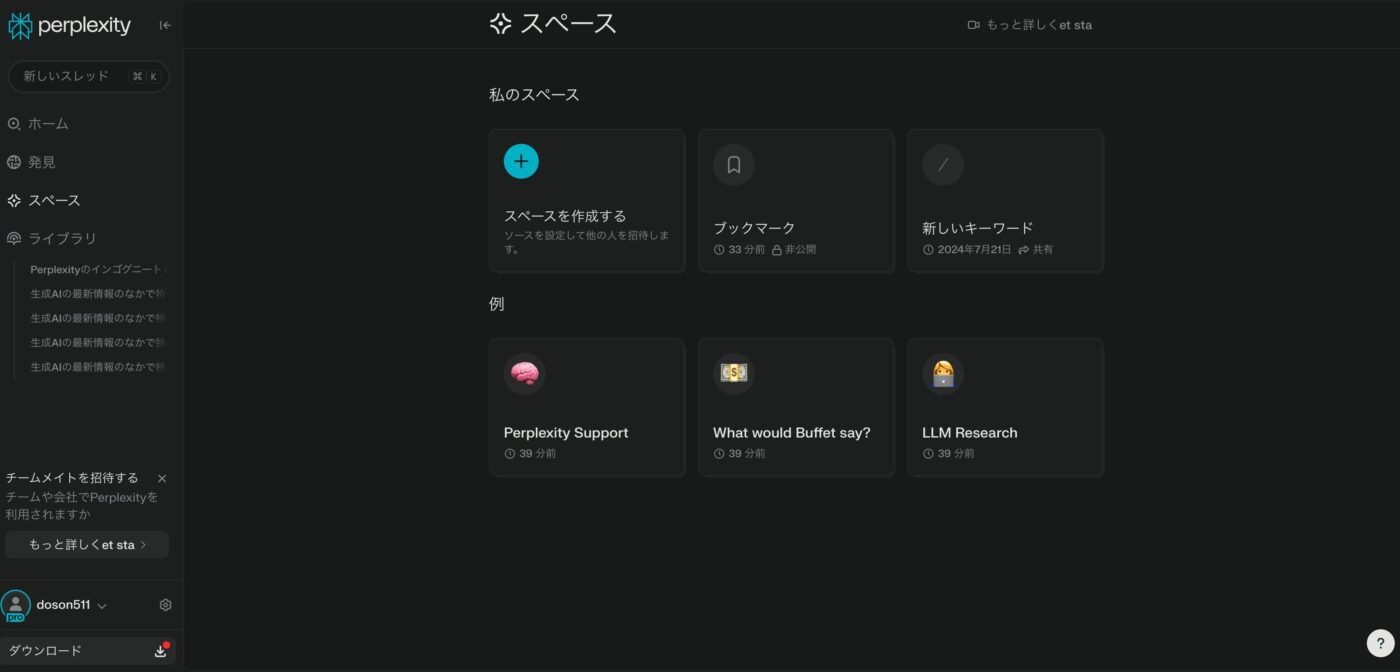
Task: Click the teal plus icon to create space
Action: click(x=521, y=161)
